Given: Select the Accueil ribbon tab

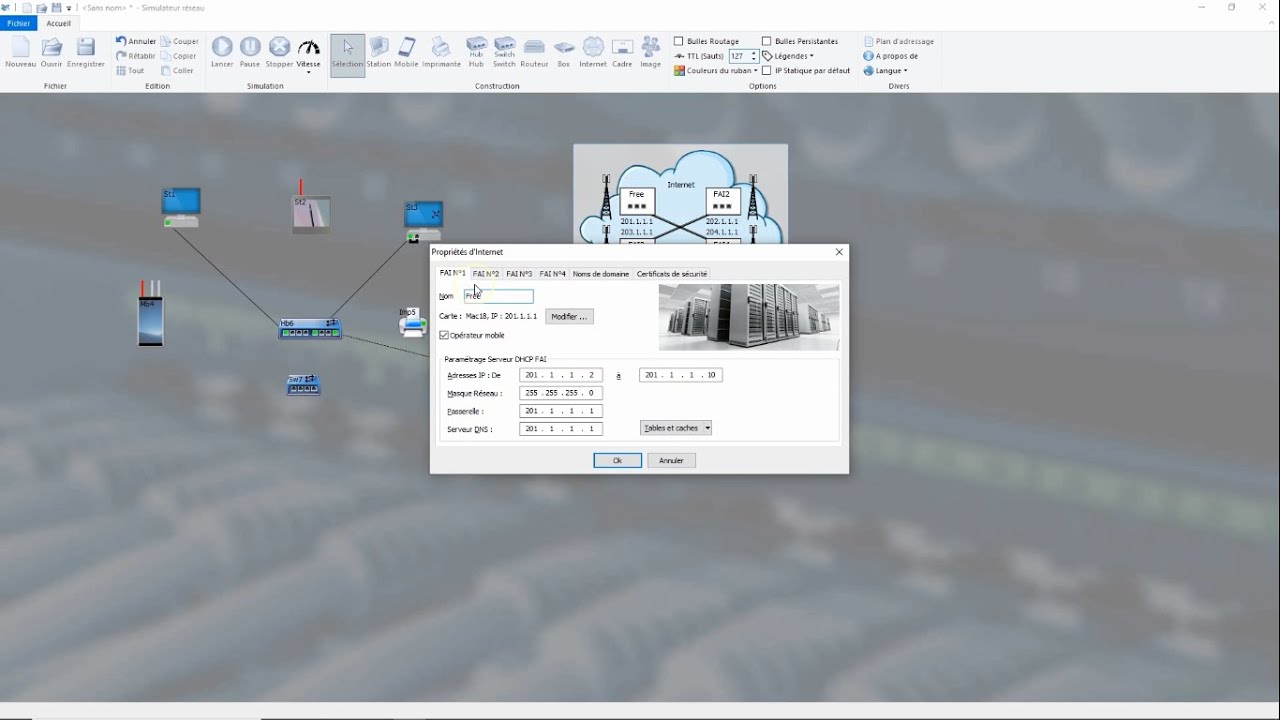Looking at the screenshot, I should point(58,23).
